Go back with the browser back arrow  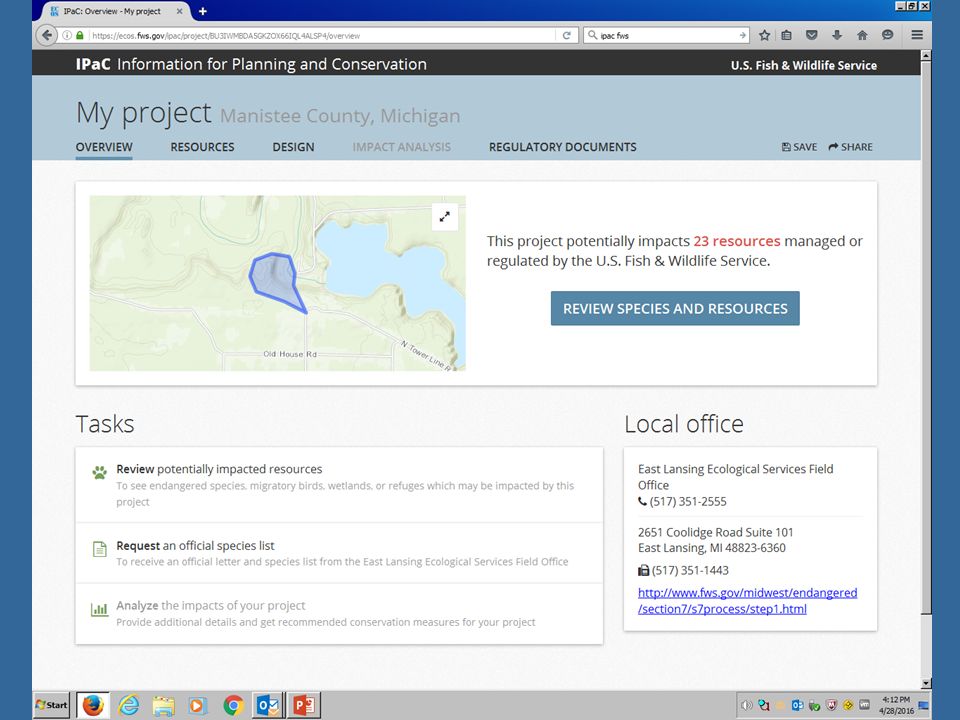(x=47, y=36)
